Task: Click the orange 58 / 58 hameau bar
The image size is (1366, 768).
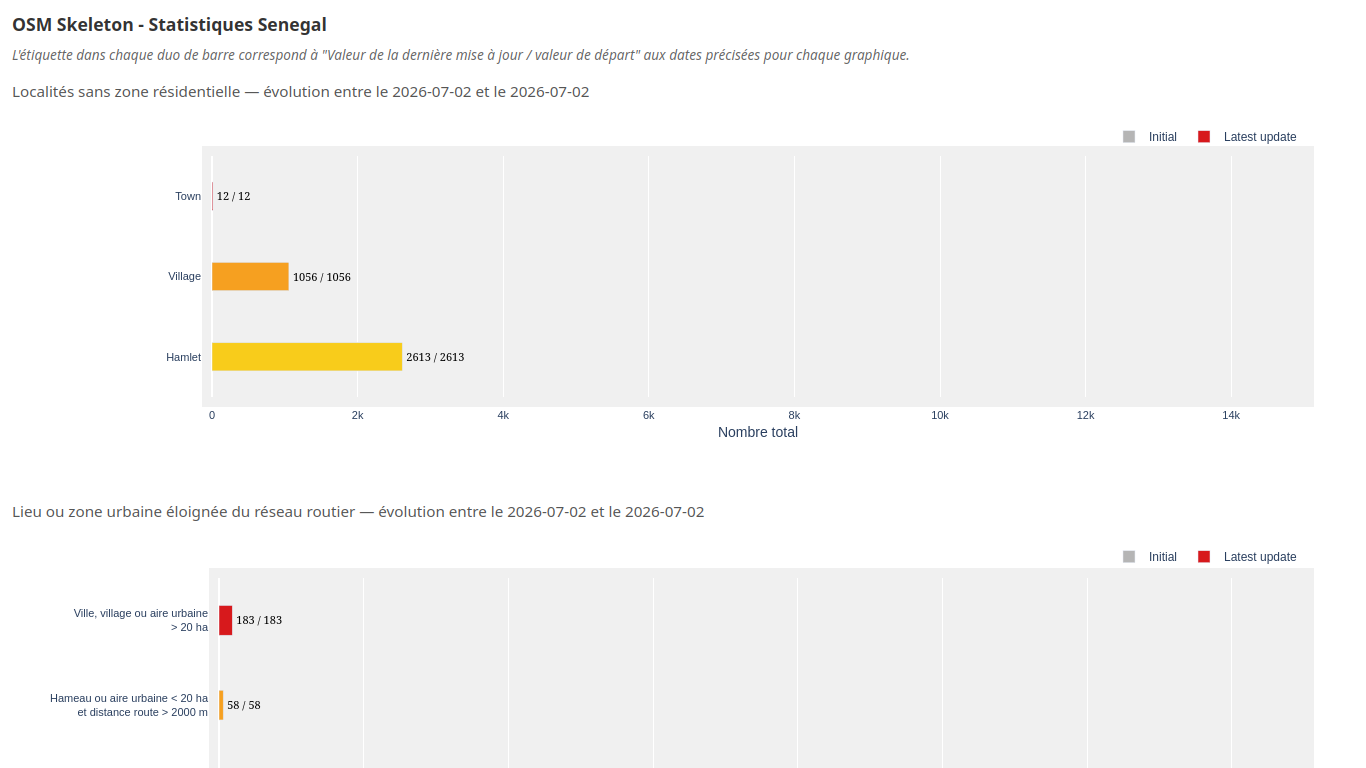Action: [x=221, y=705]
